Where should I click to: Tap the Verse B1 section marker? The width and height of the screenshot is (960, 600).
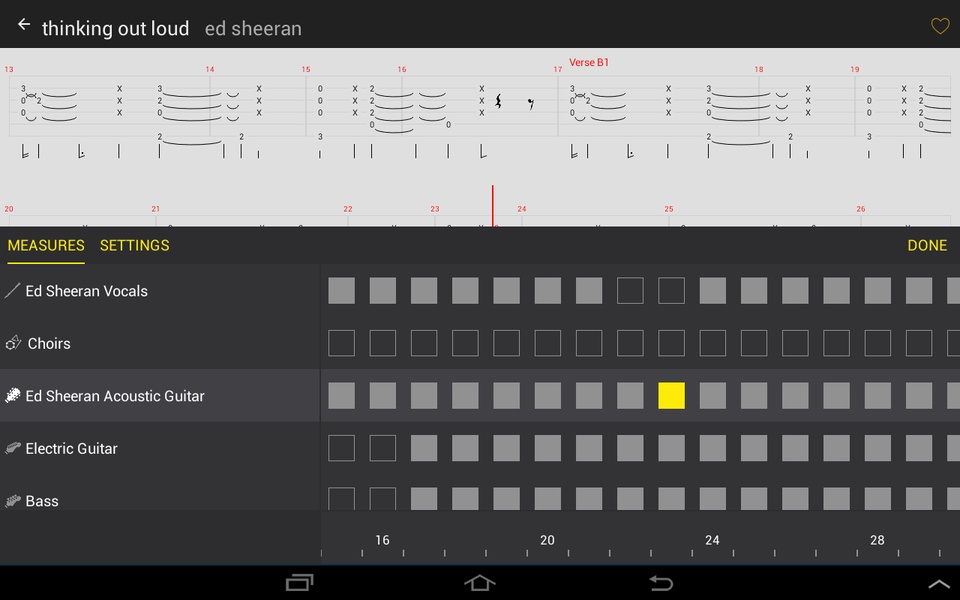coord(589,62)
